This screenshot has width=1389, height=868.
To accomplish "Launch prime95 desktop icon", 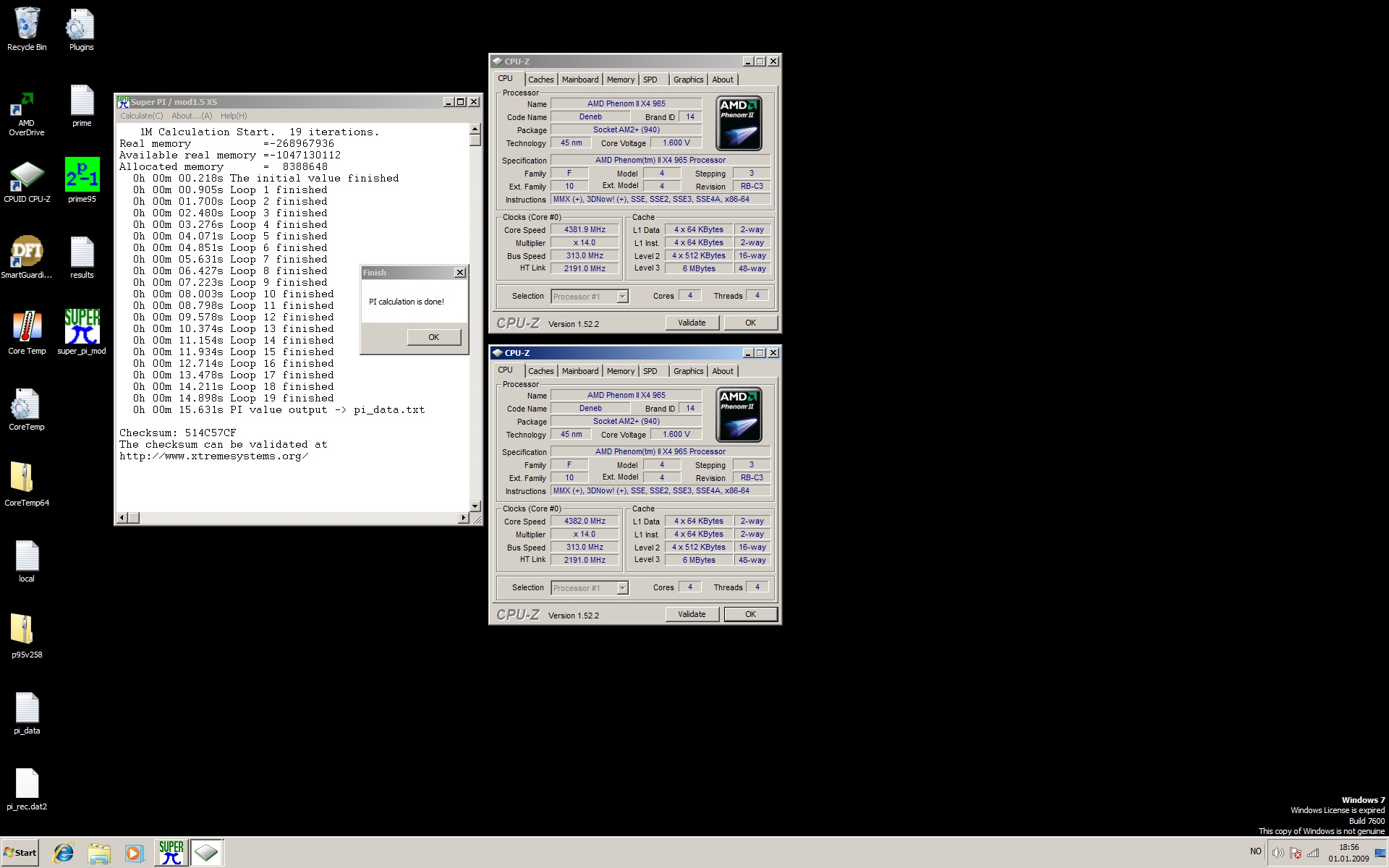I will [x=82, y=180].
